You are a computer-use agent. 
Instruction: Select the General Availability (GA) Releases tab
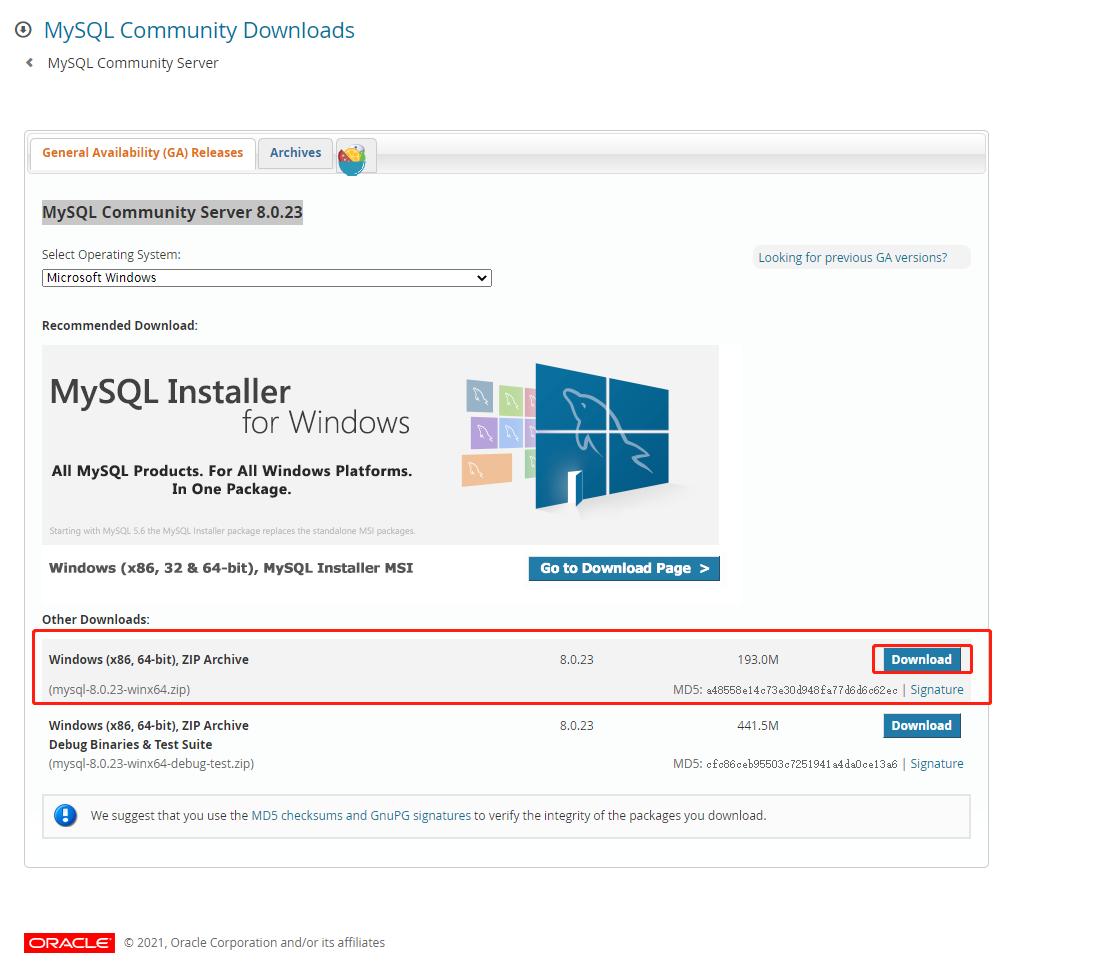tap(142, 153)
